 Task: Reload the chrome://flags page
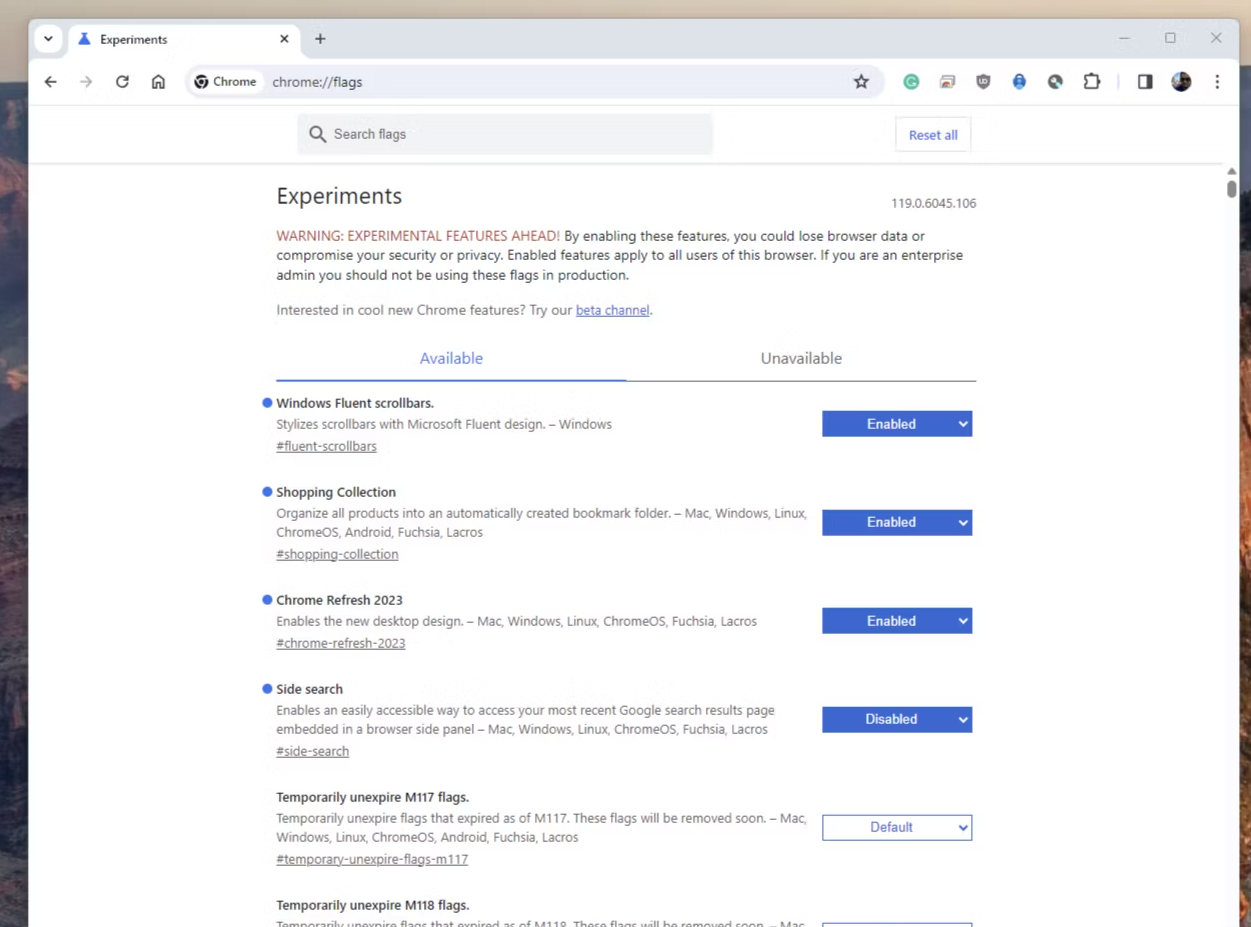coord(122,82)
